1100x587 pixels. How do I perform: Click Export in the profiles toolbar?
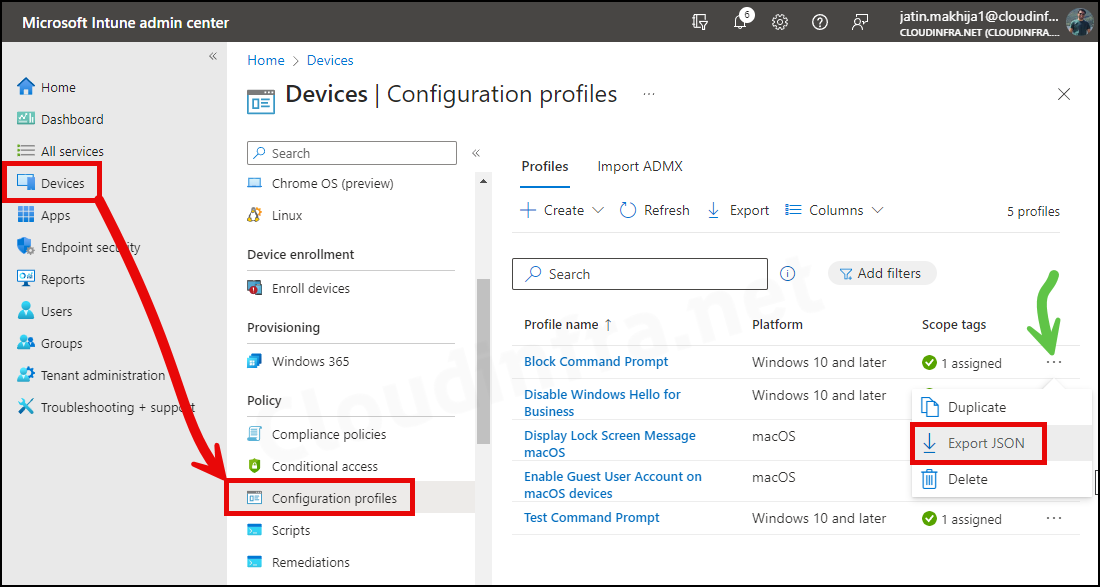(738, 210)
